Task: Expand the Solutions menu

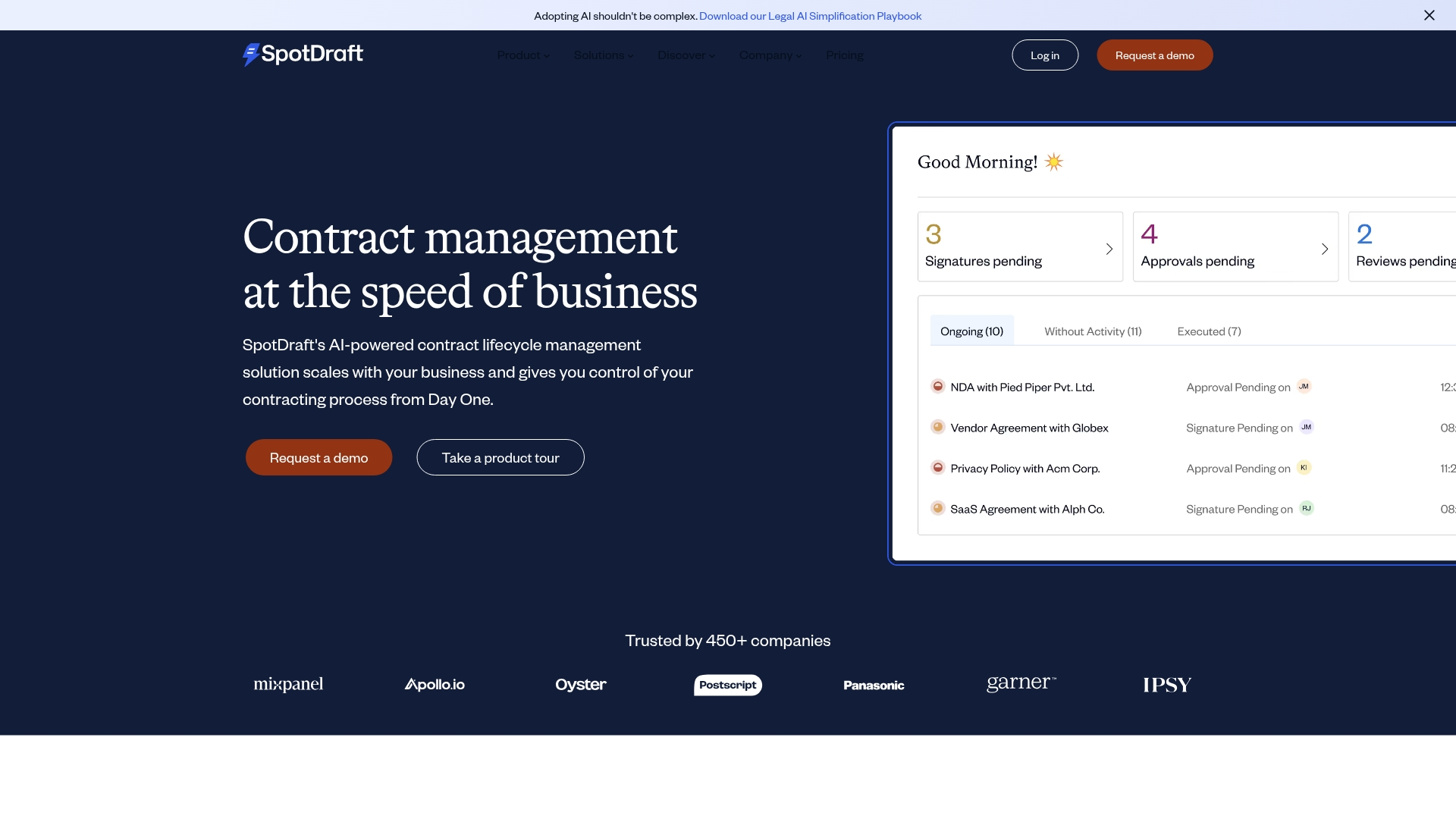Action: [x=603, y=55]
